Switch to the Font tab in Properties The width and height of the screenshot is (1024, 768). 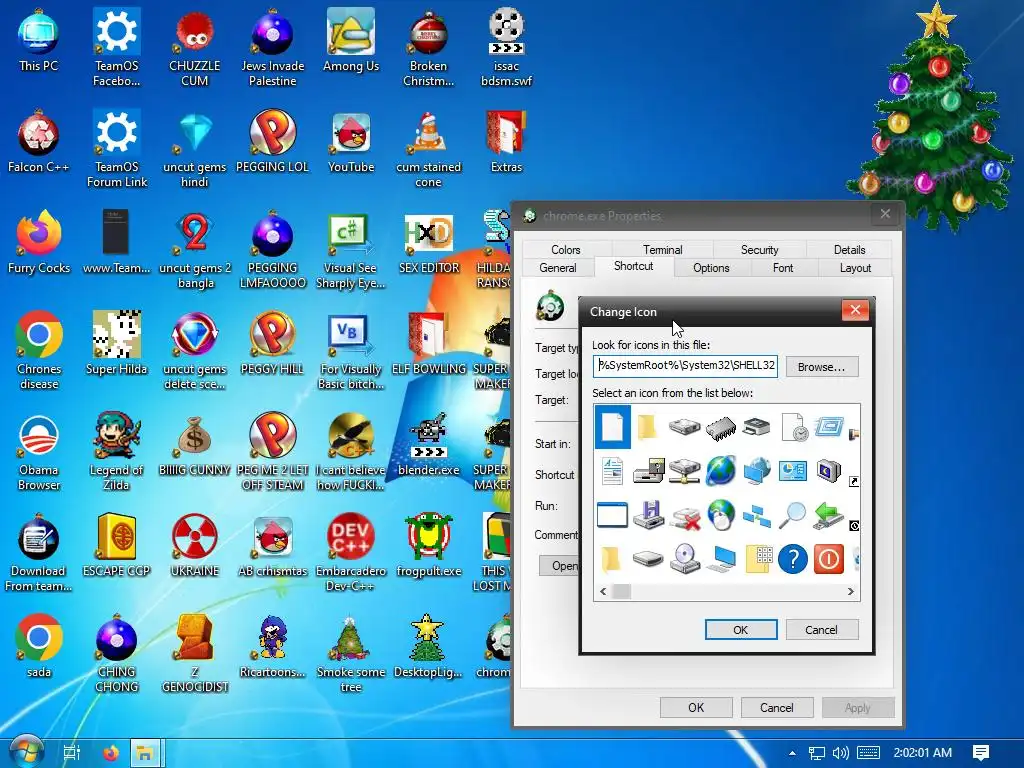click(782, 268)
